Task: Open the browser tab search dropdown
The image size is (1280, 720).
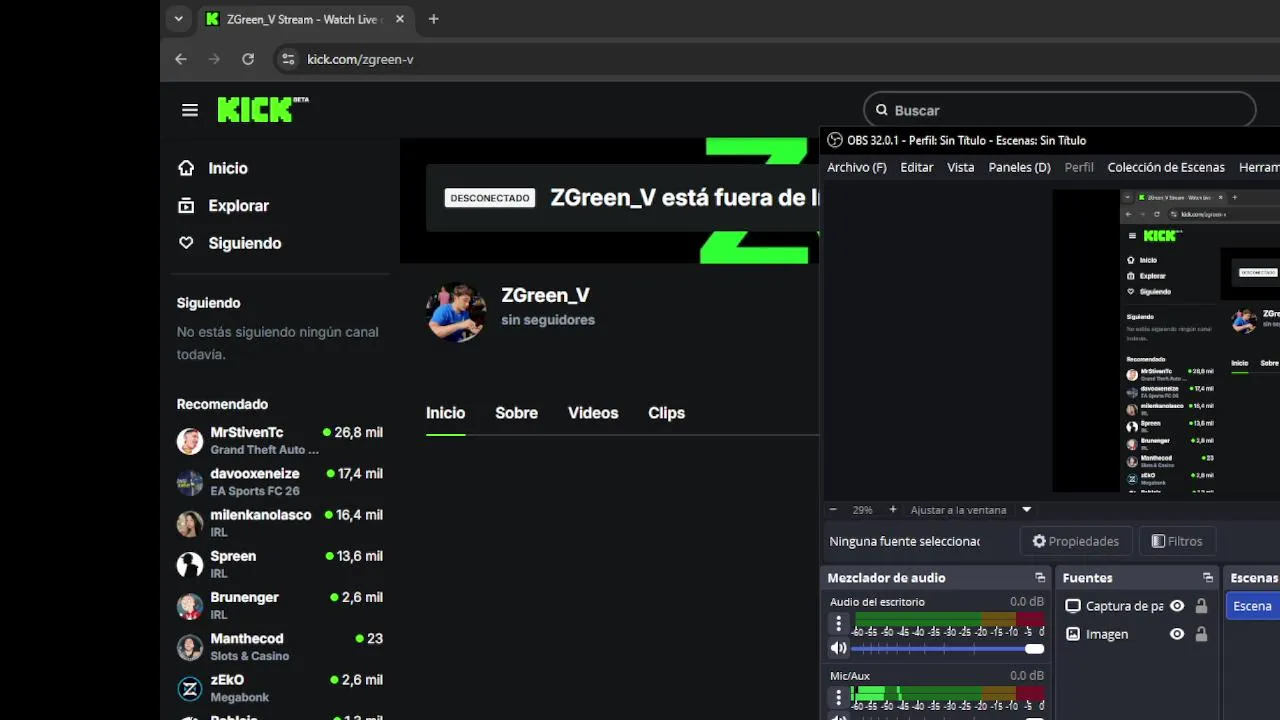Action: [179, 19]
